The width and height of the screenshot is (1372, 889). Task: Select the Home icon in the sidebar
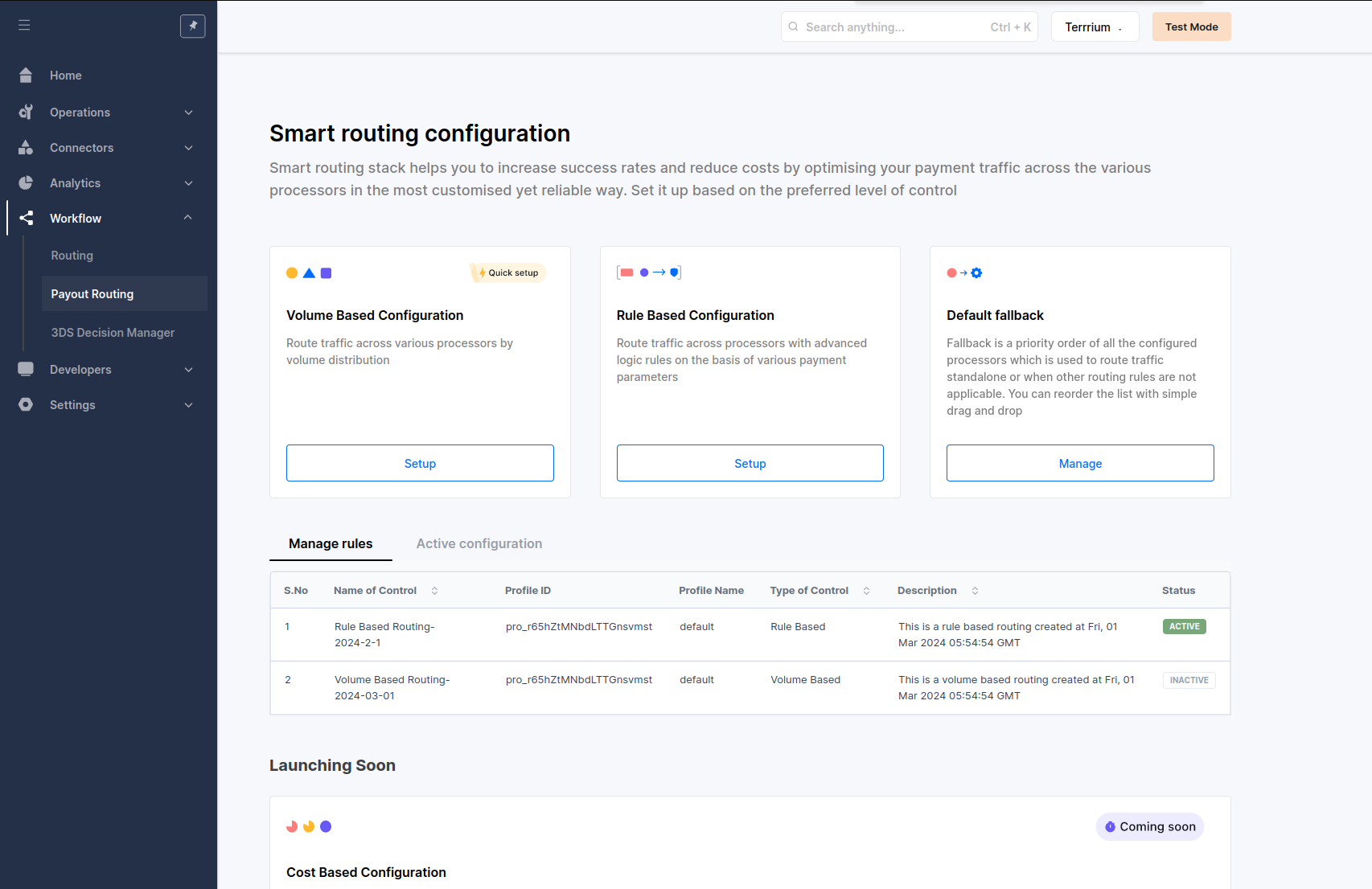pos(25,75)
